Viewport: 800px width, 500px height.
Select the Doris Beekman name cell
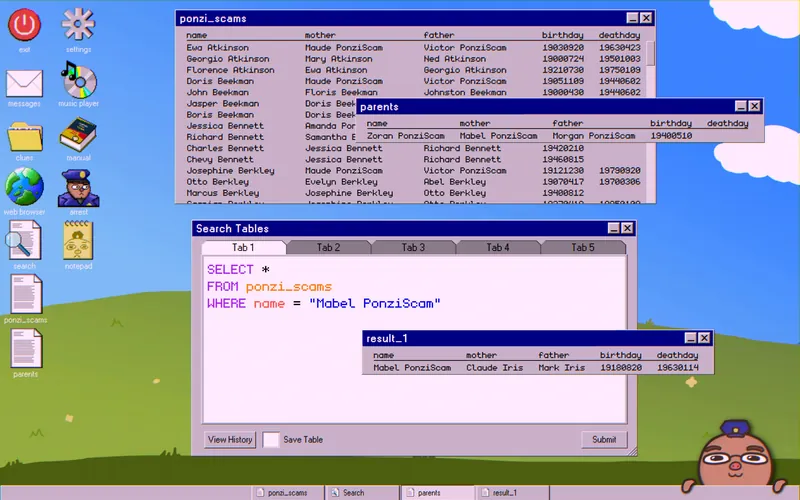point(220,81)
